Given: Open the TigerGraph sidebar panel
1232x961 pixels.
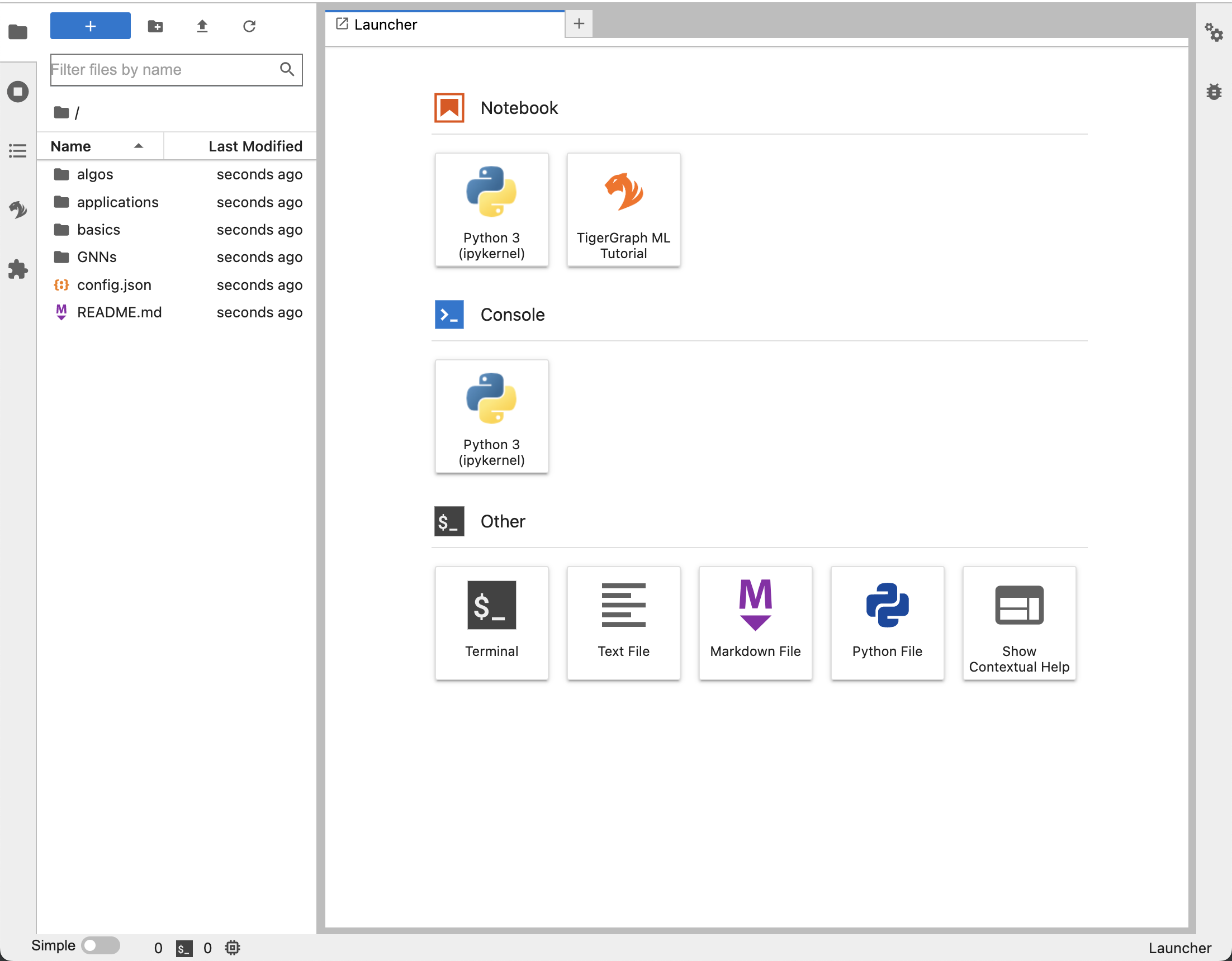Looking at the screenshot, I should coord(17,210).
